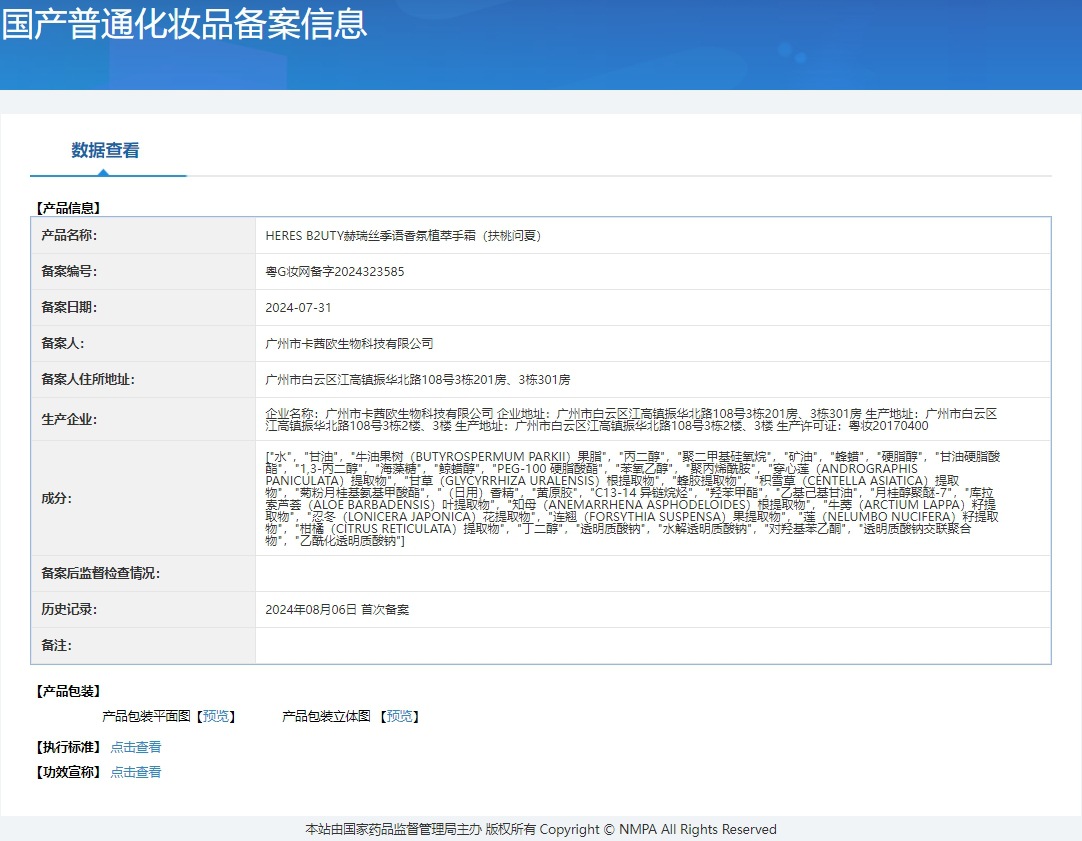
Task: Click the 历史记录 value 首次备案
Action: point(337,610)
